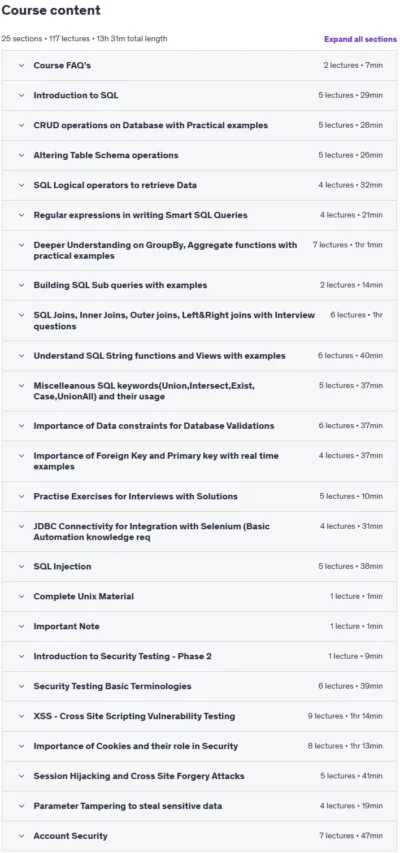Click Understand SQL String functions and Views
400x853 pixels.
(x=159, y=356)
